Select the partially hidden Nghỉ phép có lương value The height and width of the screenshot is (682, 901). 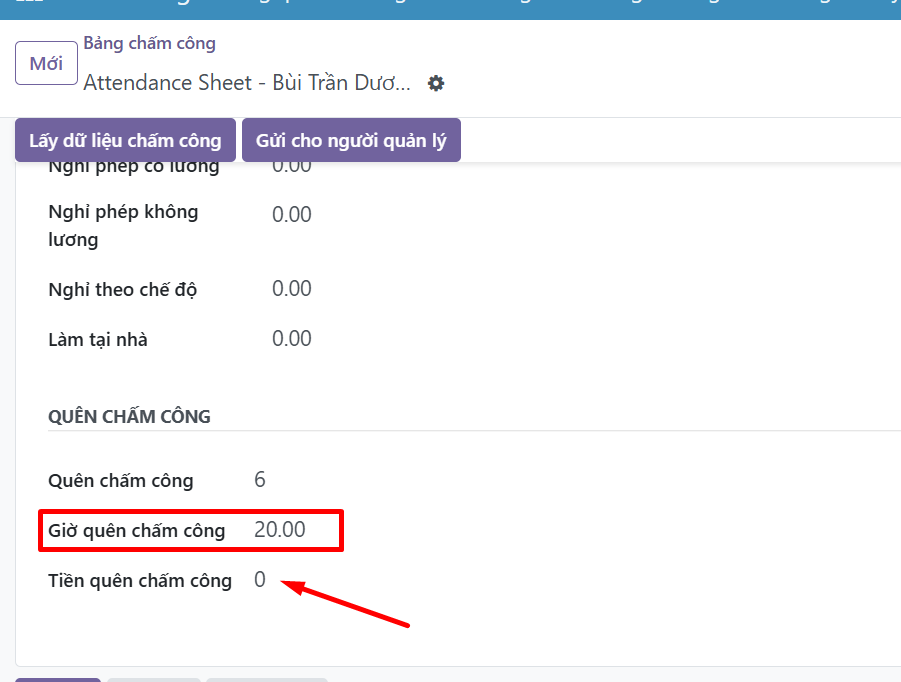tap(292, 168)
